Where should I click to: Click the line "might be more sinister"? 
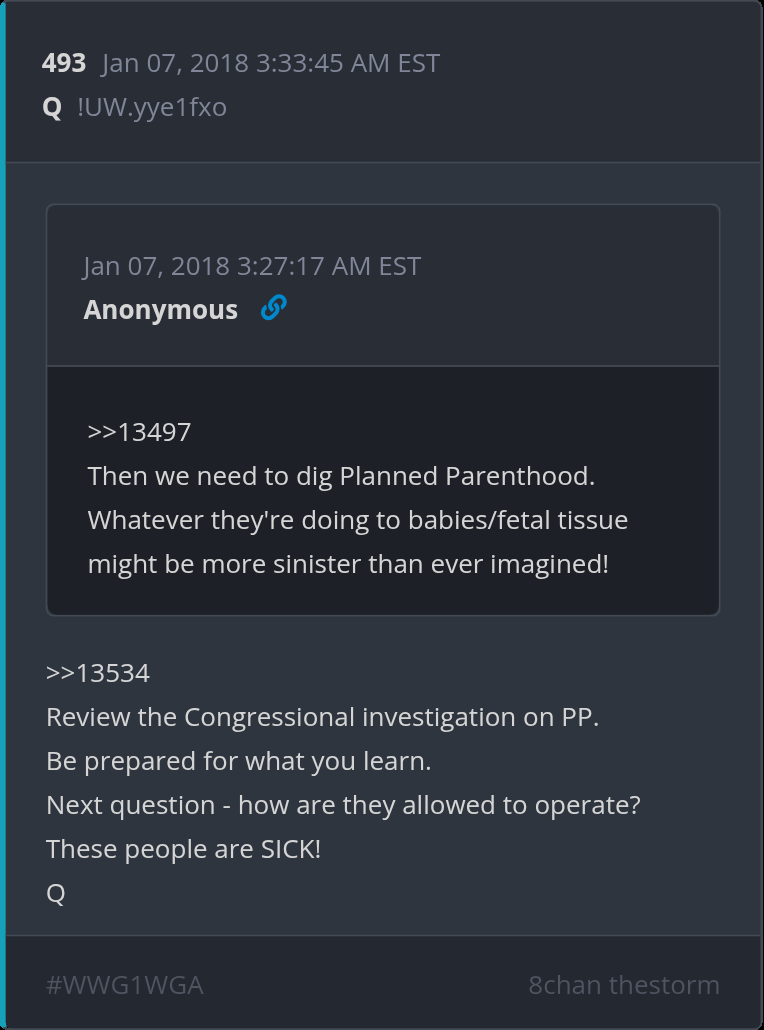pos(348,564)
